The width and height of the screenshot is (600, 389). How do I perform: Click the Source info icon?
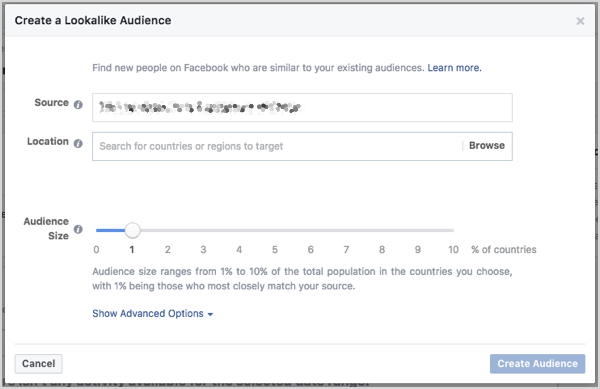pos(78,104)
